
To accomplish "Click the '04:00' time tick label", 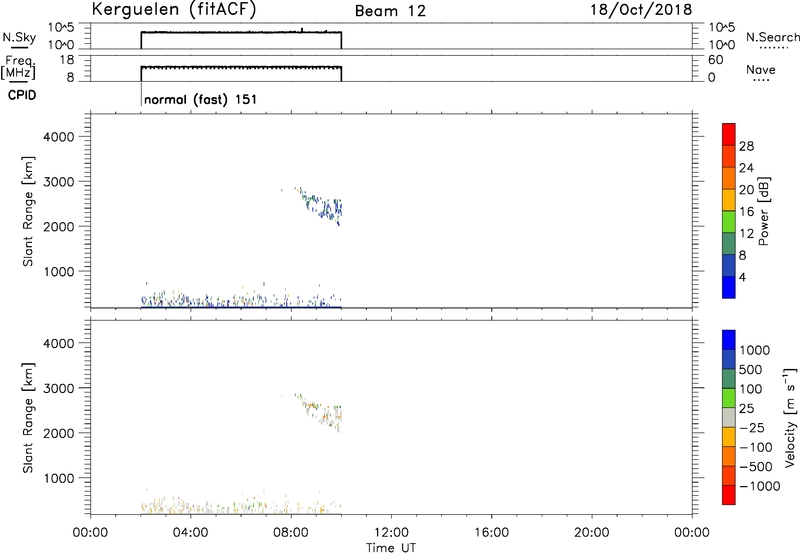I will tap(191, 533).
